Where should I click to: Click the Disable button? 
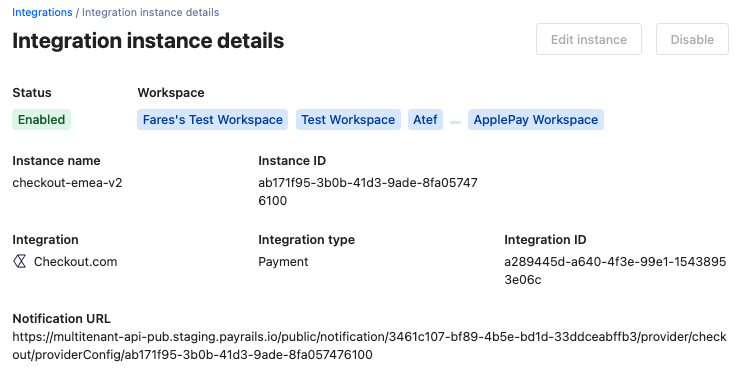click(x=692, y=39)
